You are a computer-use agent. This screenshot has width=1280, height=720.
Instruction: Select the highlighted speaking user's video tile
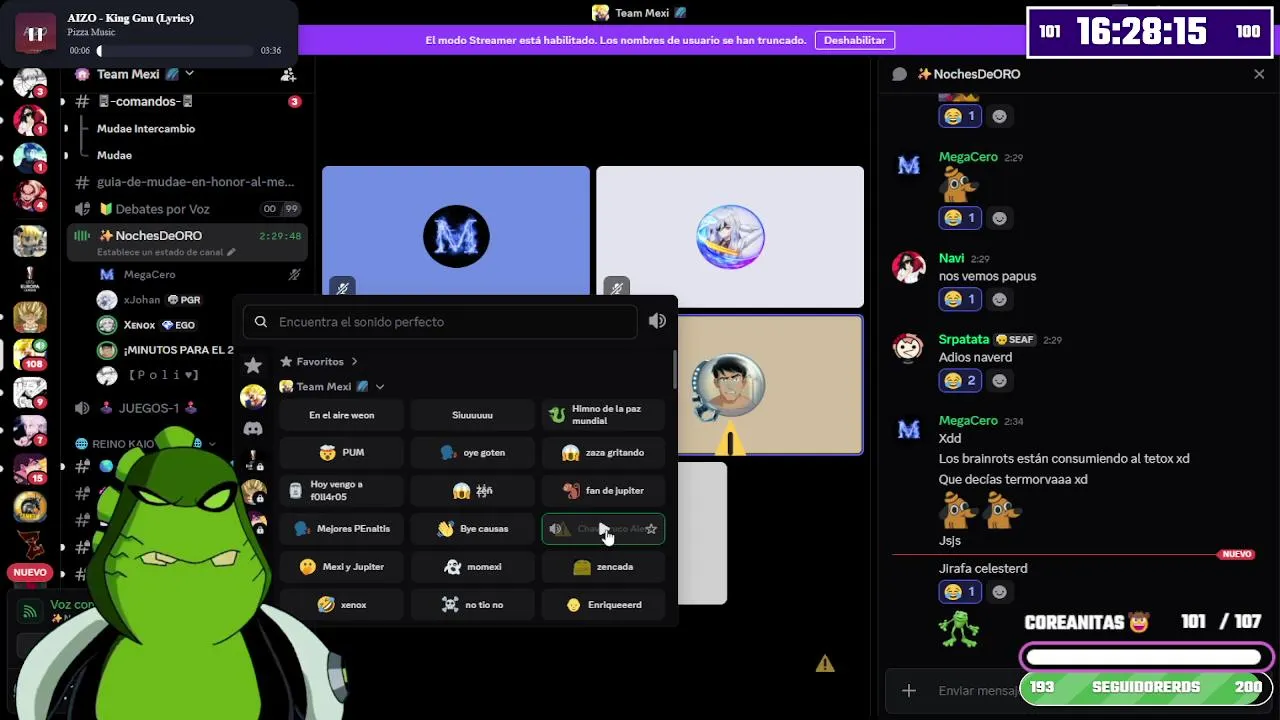(770, 385)
